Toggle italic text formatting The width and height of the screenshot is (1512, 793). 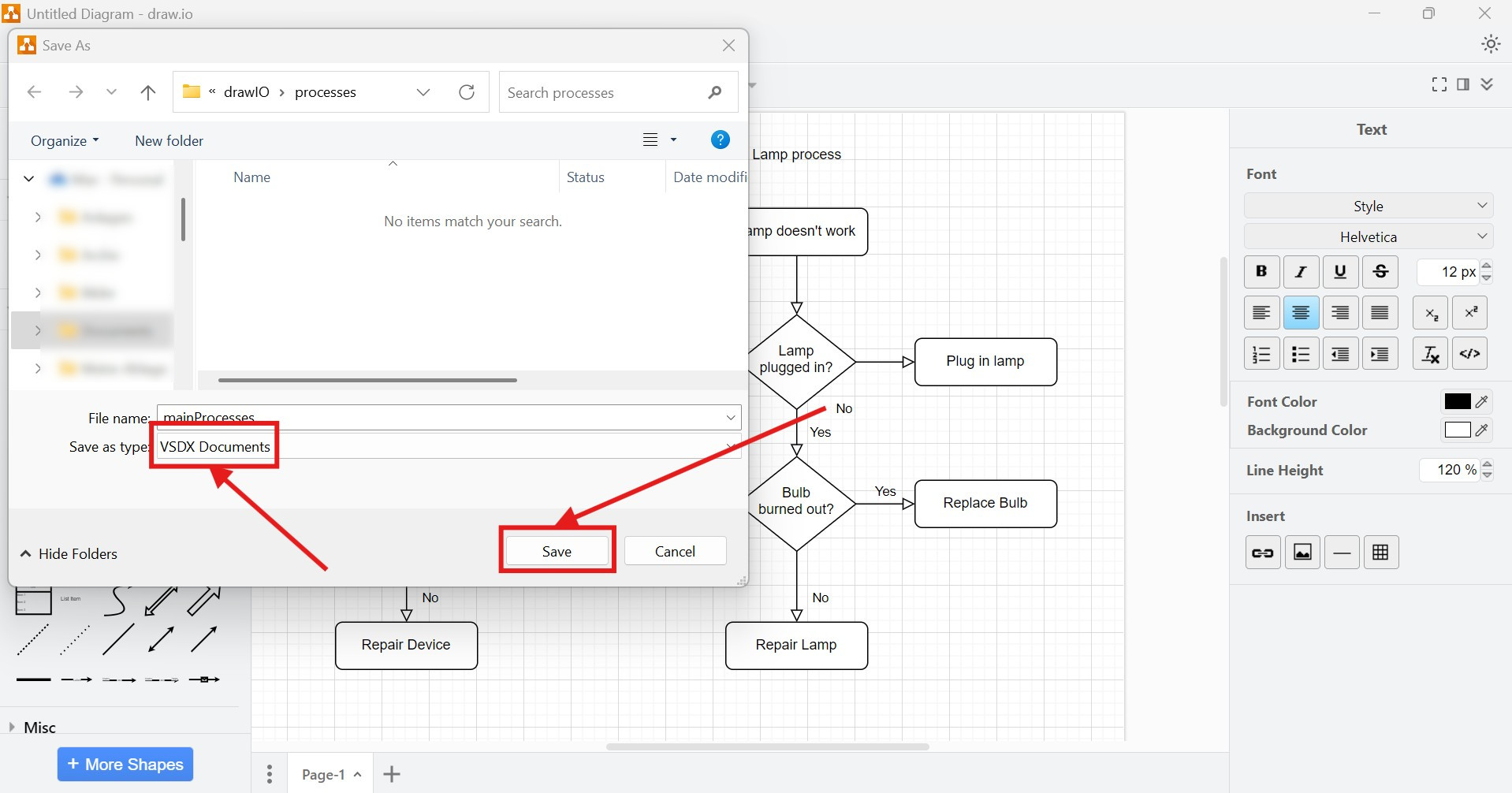1301,271
